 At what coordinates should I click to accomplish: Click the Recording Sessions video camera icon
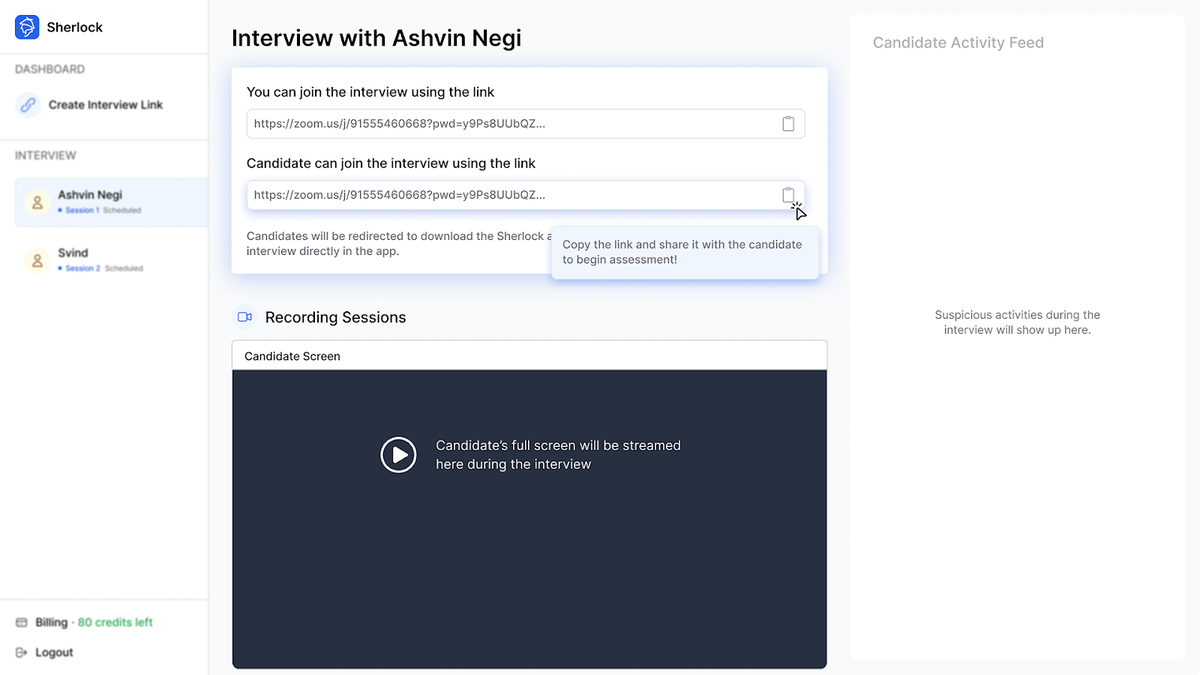pos(244,316)
